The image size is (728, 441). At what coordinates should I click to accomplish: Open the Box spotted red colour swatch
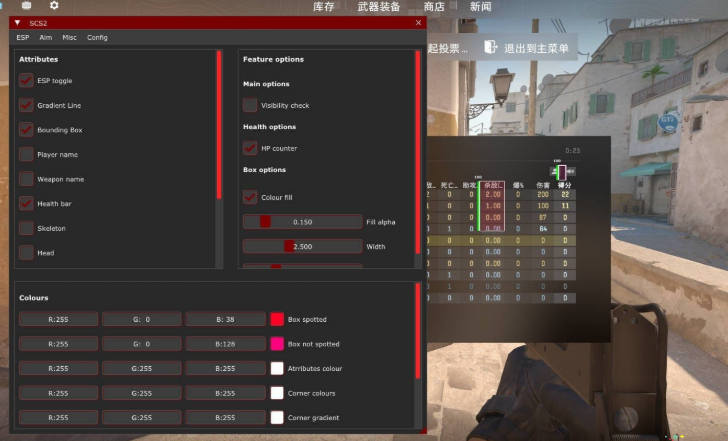(277, 319)
